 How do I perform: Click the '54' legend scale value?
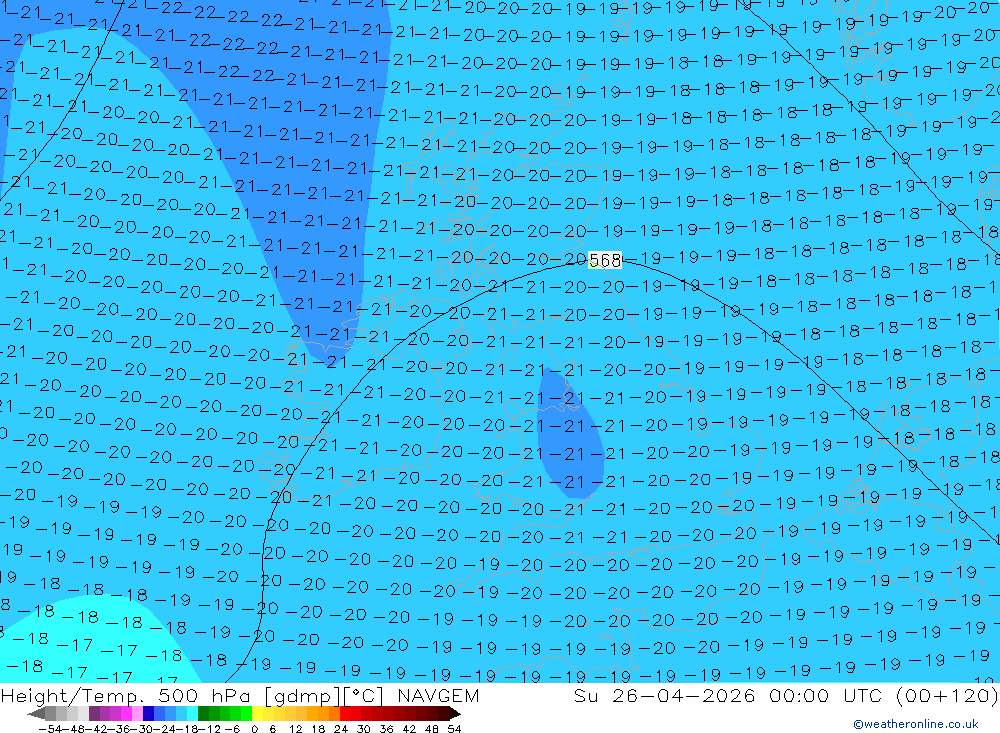click(454, 729)
